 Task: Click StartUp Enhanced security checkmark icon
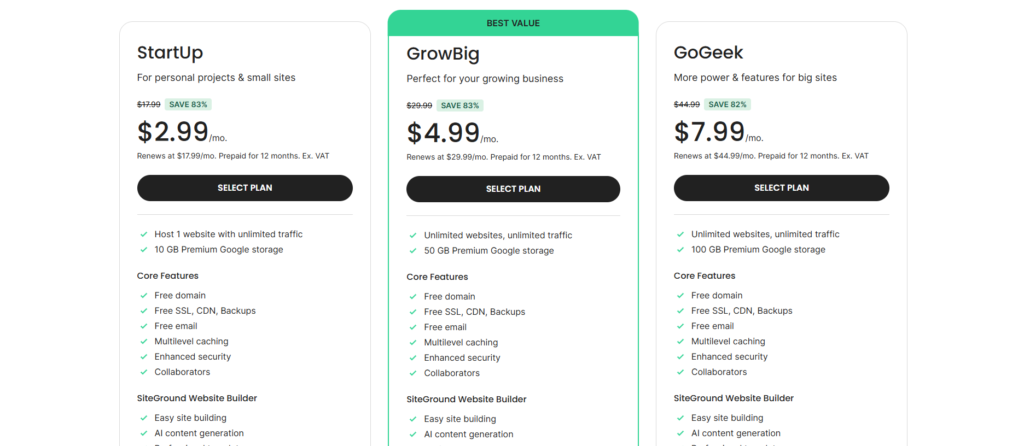[x=144, y=356]
